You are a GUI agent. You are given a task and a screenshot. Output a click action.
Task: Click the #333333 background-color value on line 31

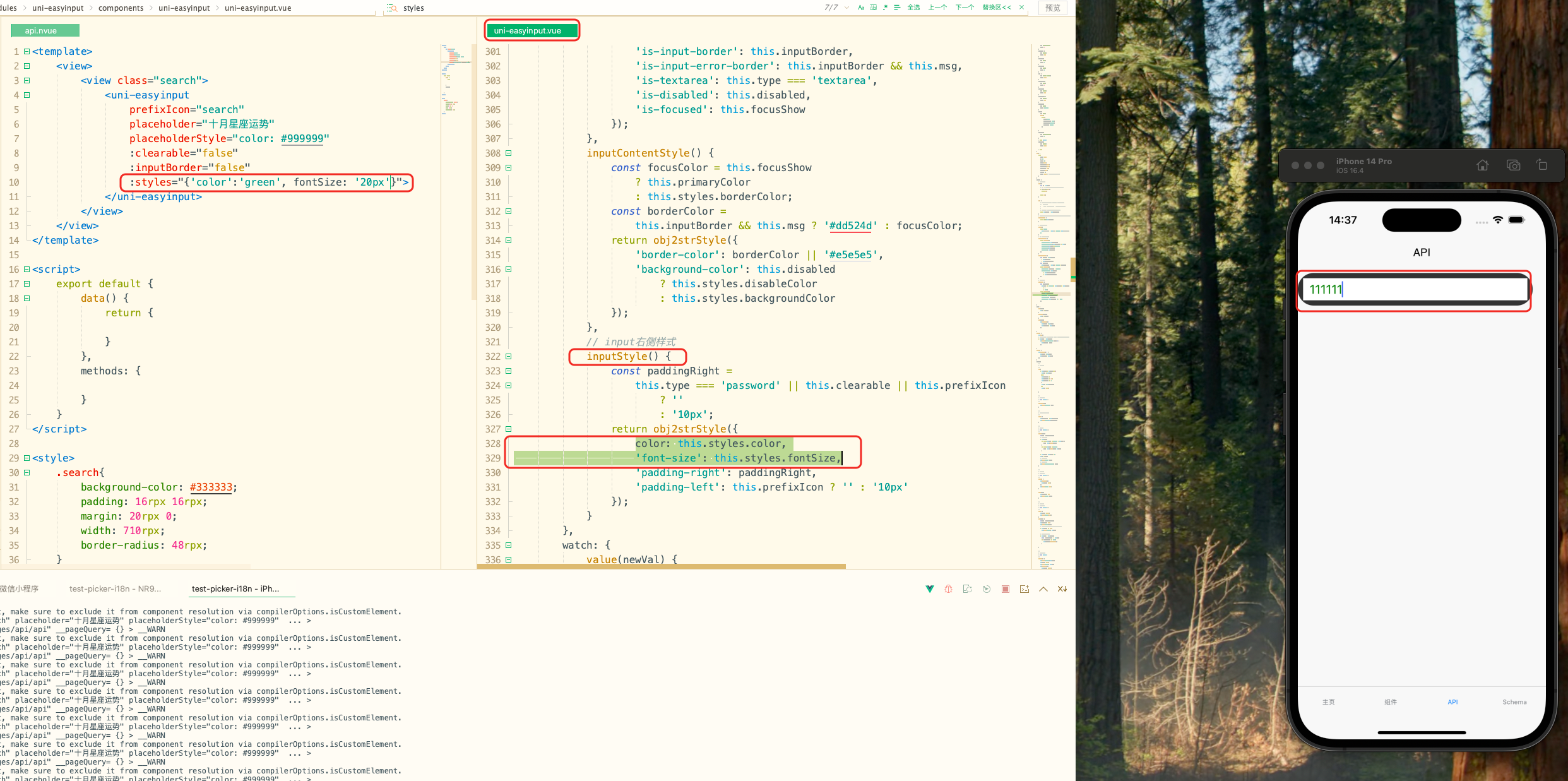click(x=211, y=487)
